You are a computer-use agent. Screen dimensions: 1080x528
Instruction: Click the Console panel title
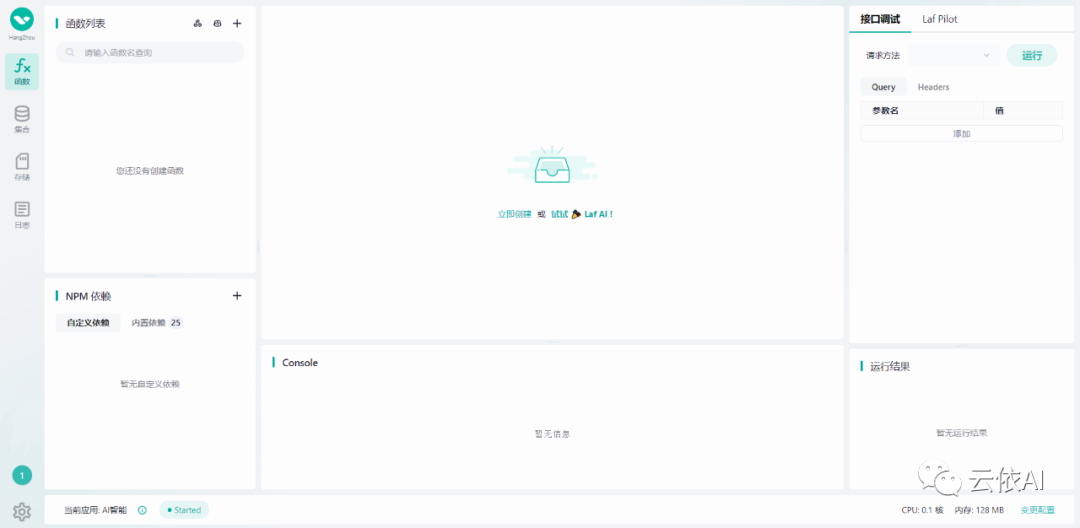click(x=300, y=362)
